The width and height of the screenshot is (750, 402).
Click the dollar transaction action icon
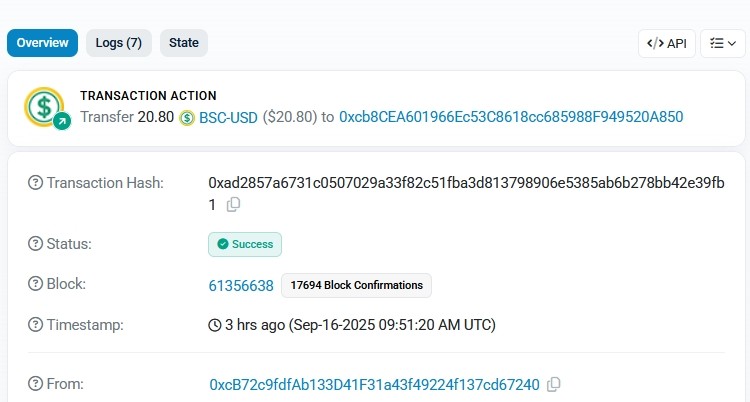click(46, 107)
